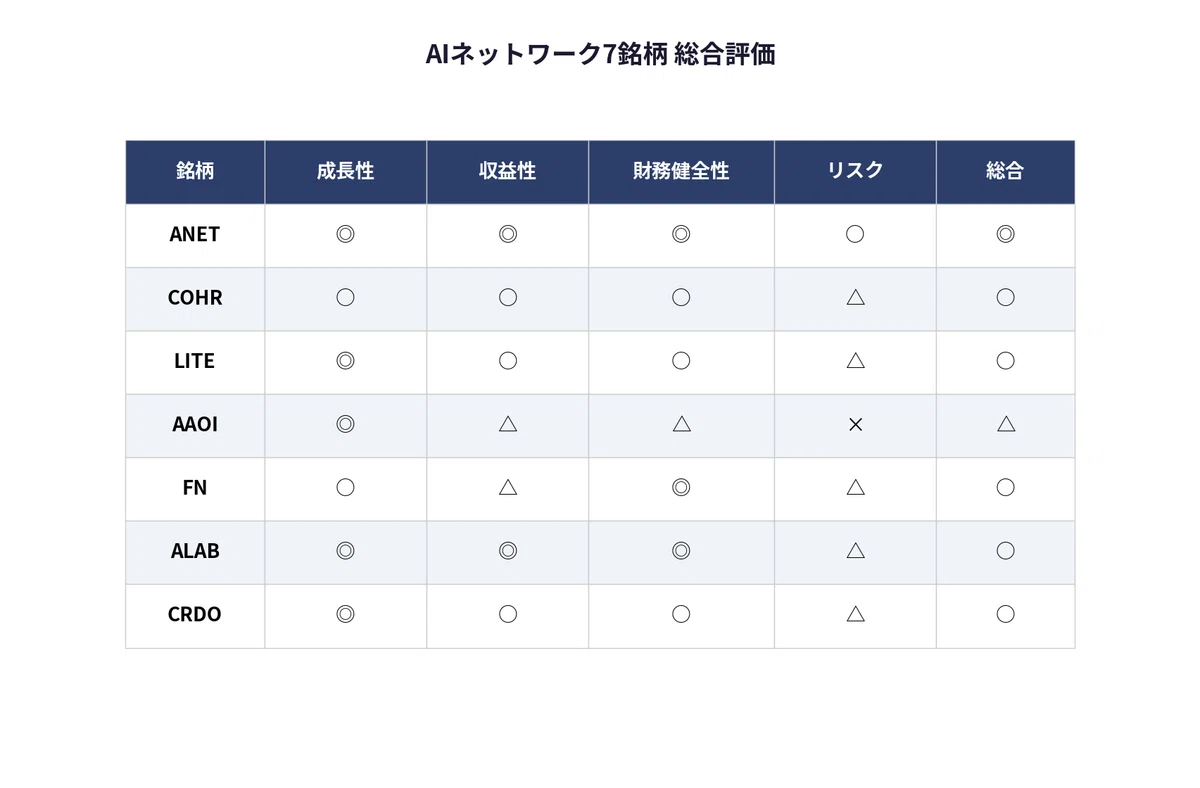
Task: Click ANET's double-circle rating in the 総合 column
Action: [1005, 234]
